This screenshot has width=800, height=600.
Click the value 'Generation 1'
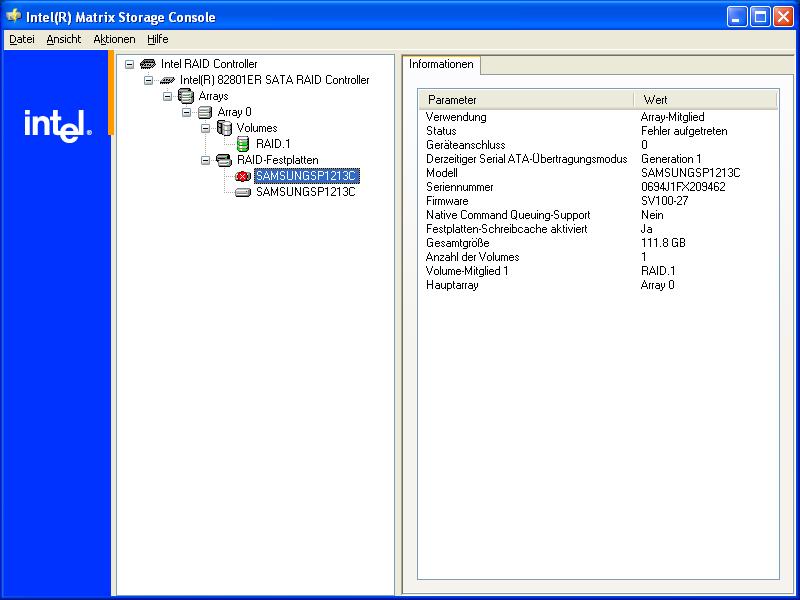pos(671,159)
